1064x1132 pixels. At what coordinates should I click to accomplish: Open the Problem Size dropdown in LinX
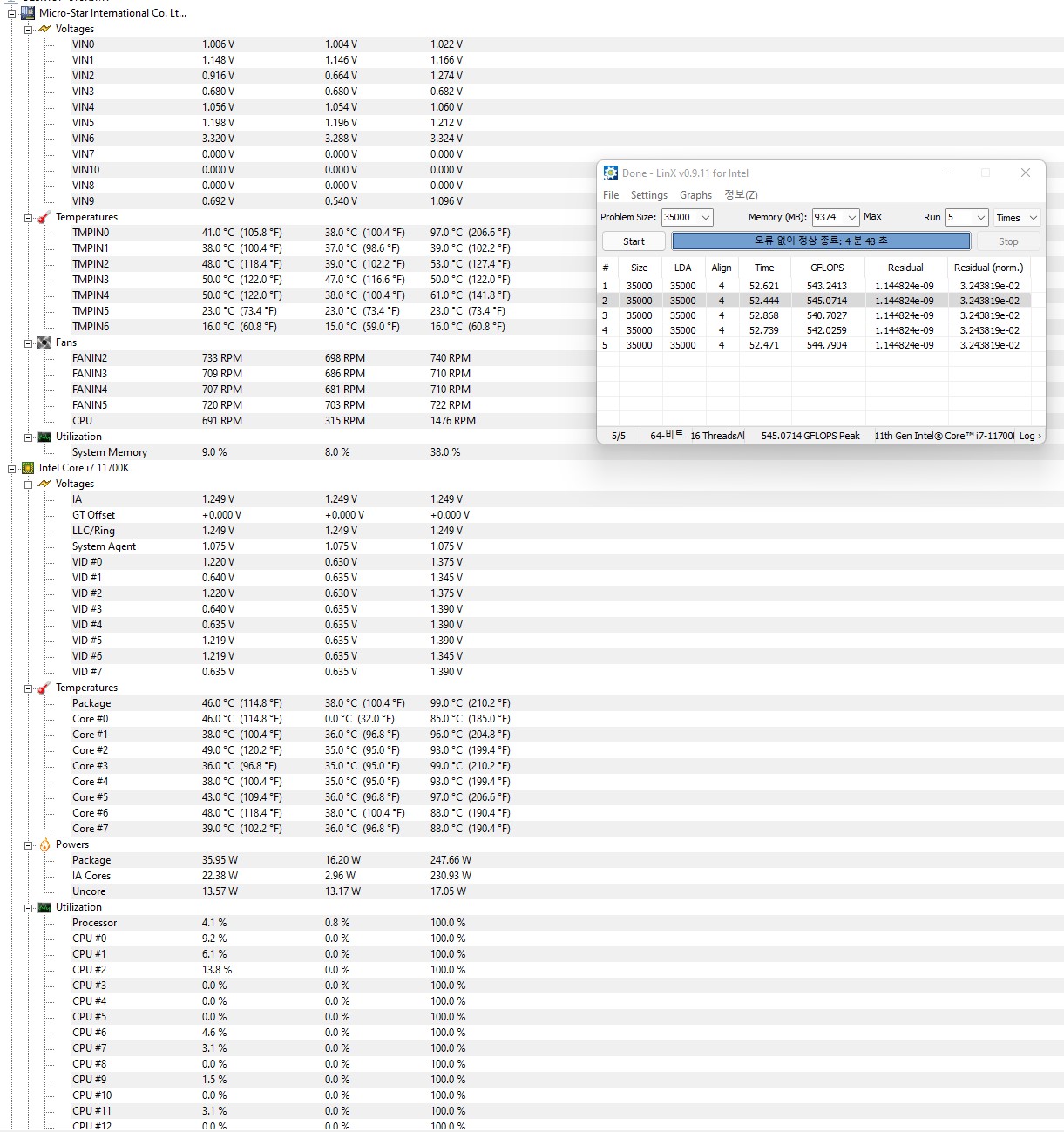[706, 217]
